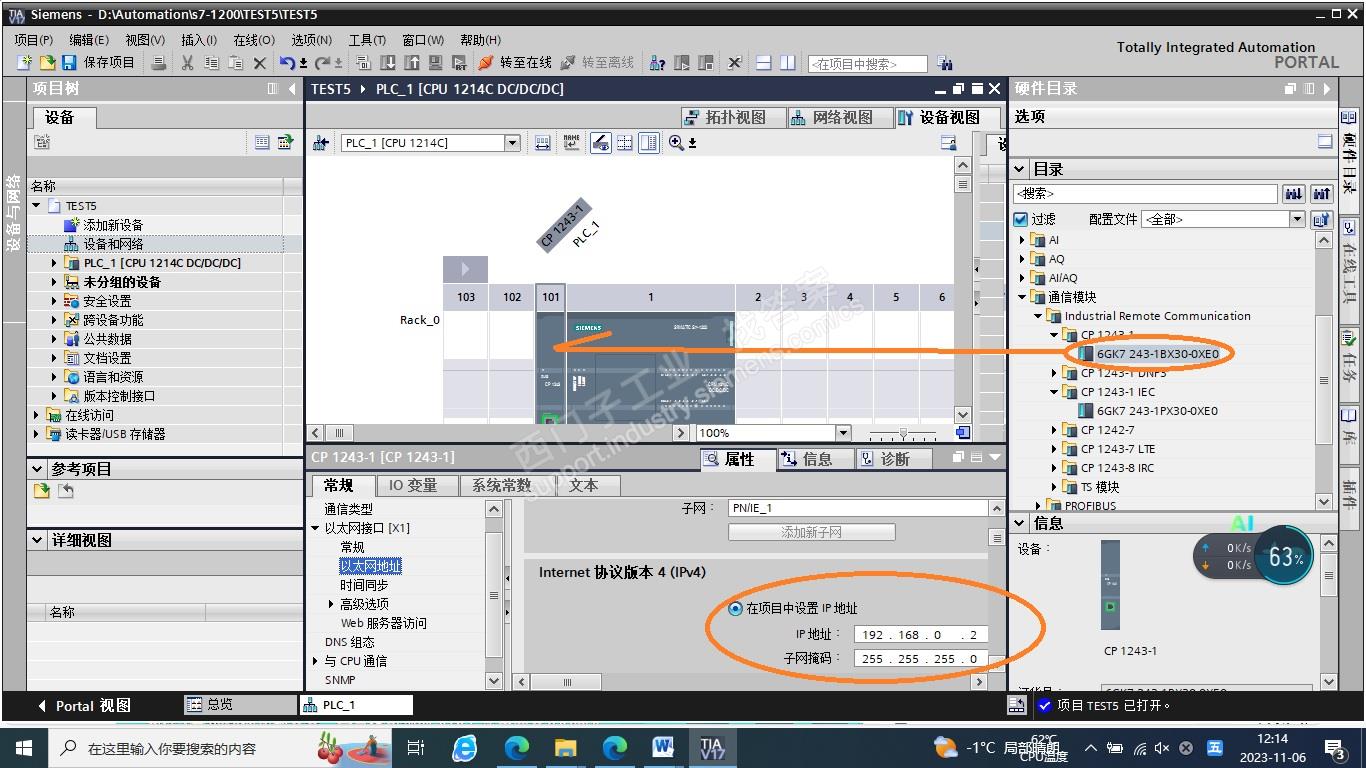This screenshot has height=768, width=1366.
Task: Open the zoom 100% dropdown
Action: pos(843,433)
